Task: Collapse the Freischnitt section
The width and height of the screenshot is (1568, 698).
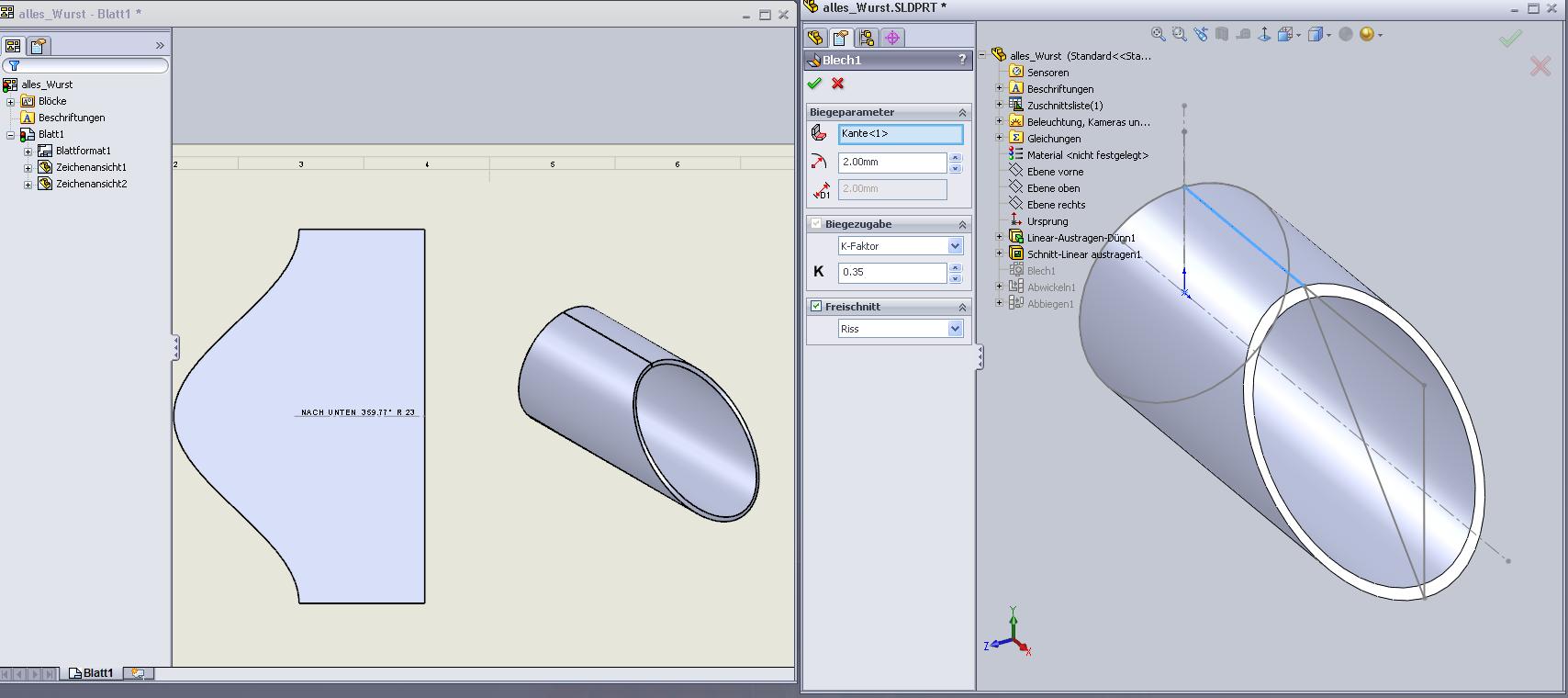Action: pyautogui.click(x=962, y=307)
